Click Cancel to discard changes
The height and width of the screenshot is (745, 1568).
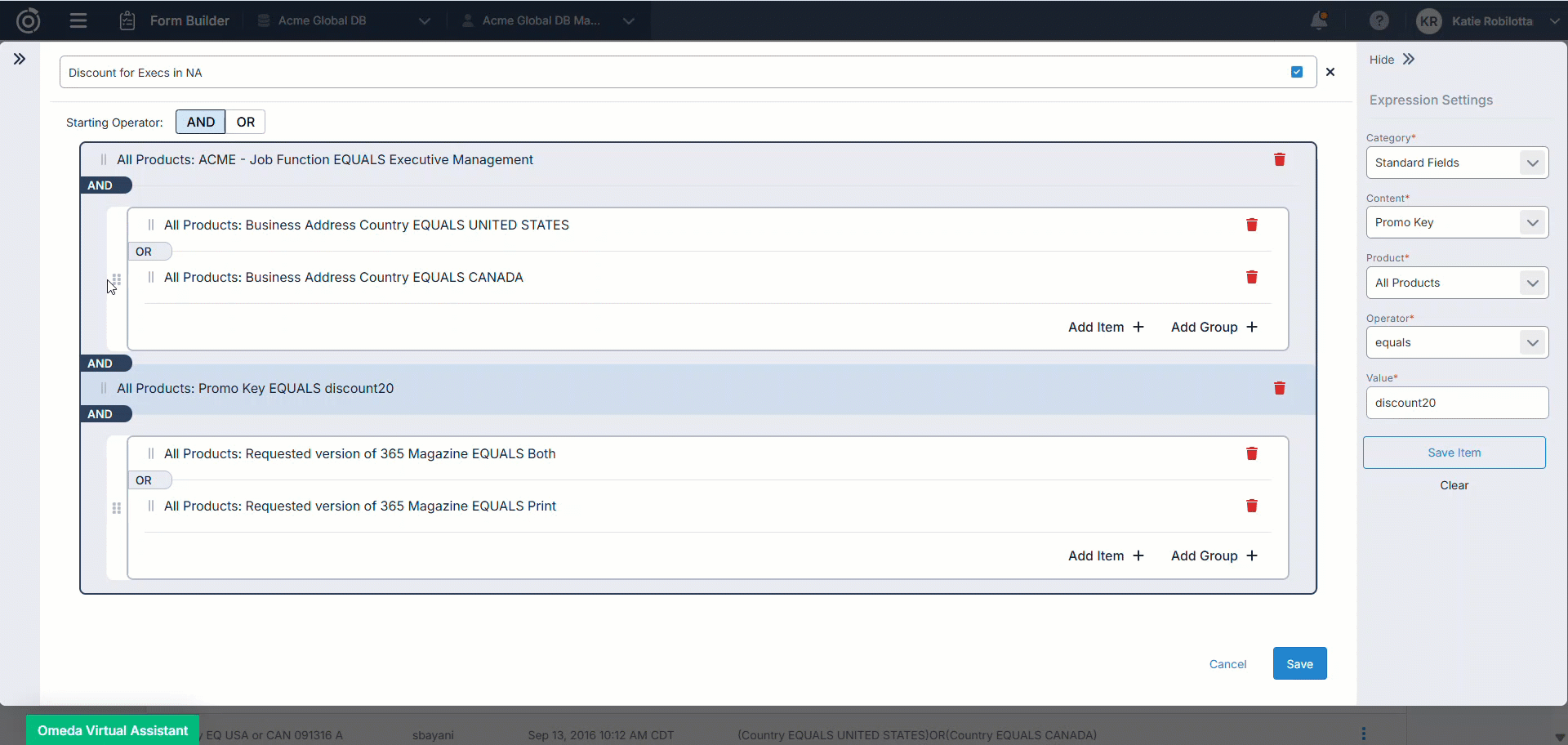[x=1227, y=664]
